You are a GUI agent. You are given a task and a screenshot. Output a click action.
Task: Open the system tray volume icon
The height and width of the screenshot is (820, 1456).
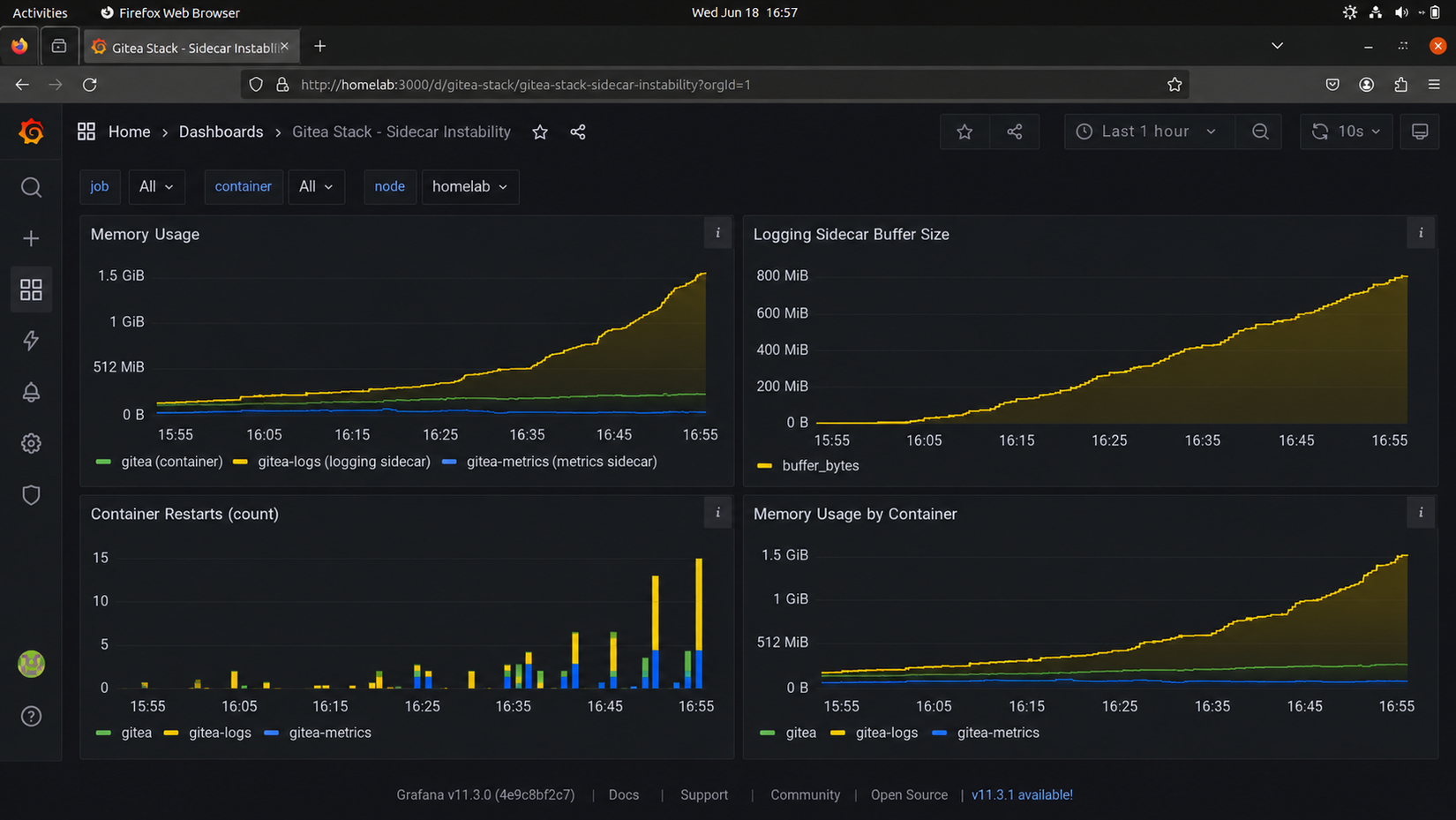pos(1401,12)
